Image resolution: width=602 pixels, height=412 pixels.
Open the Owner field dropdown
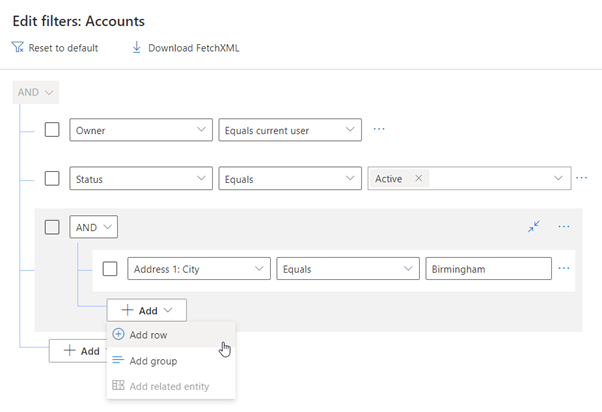pos(139,129)
